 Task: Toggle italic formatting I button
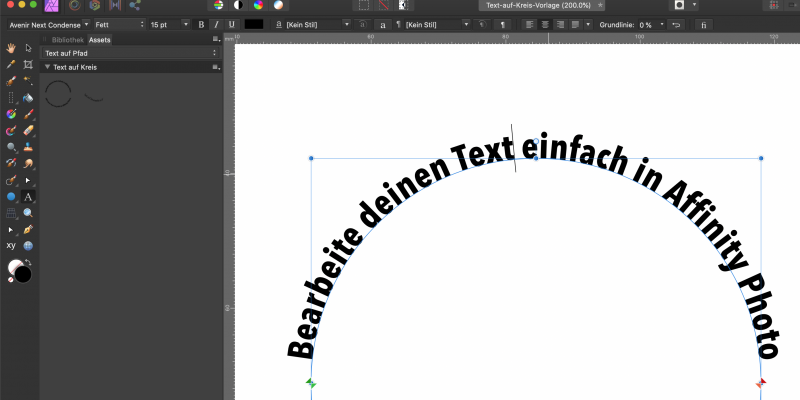click(216, 24)
